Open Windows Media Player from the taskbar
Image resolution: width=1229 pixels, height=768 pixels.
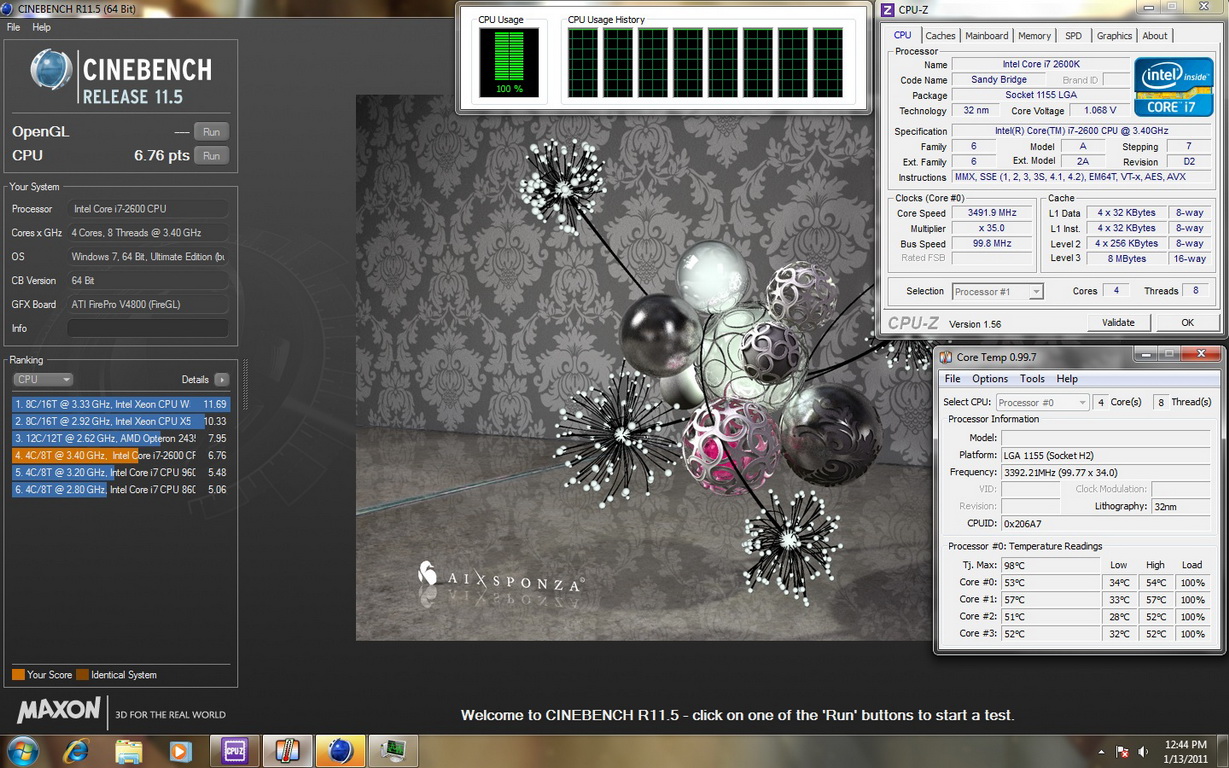coord(181,751)
